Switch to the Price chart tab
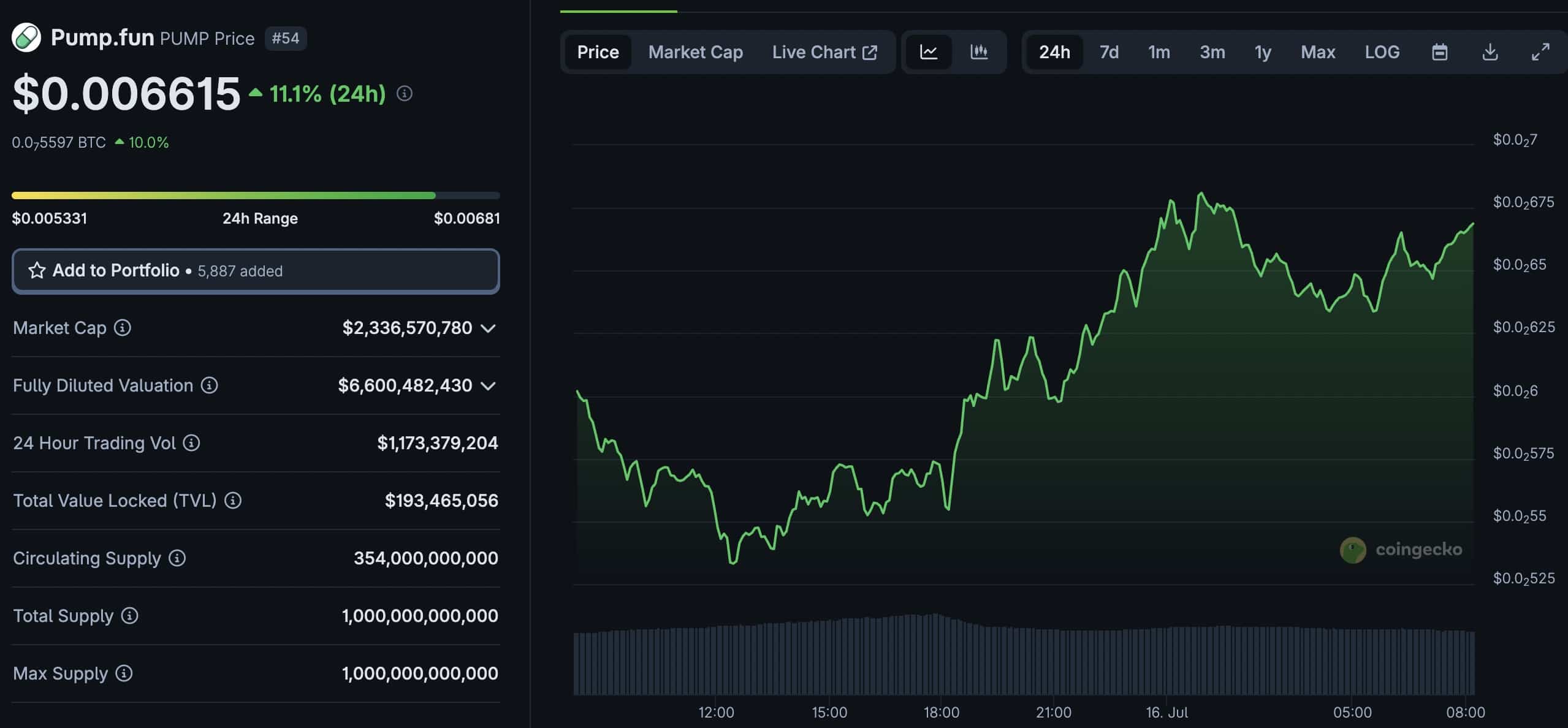The width and height of the screenshot is (1568, 728). pos(598,52)
